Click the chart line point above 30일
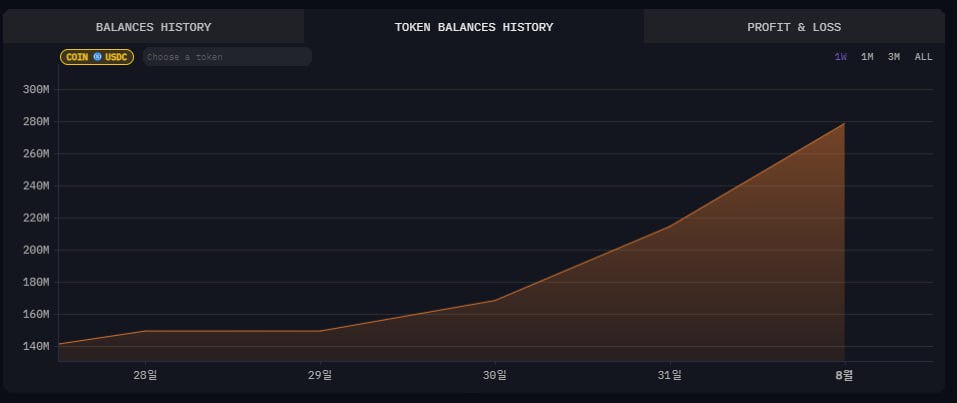Screen dimensions: 957x403 (494, 300)
